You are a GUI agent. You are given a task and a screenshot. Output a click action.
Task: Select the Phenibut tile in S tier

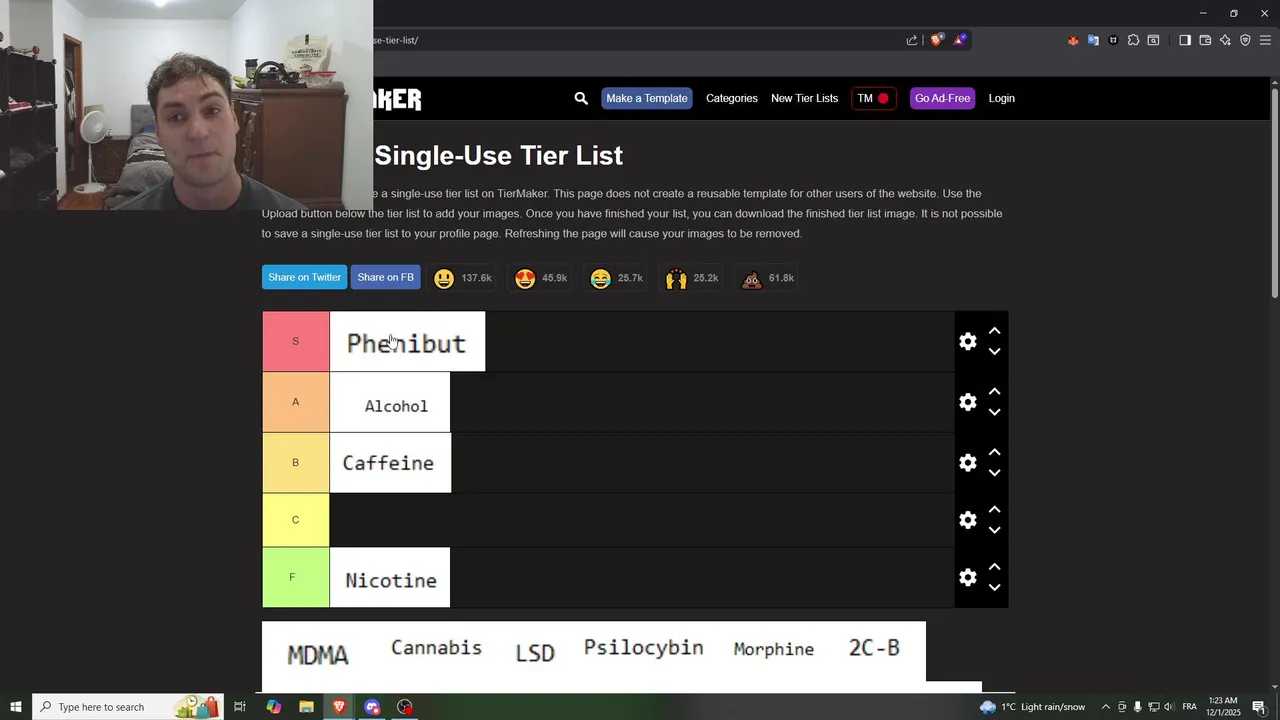[x=407, y=341]
